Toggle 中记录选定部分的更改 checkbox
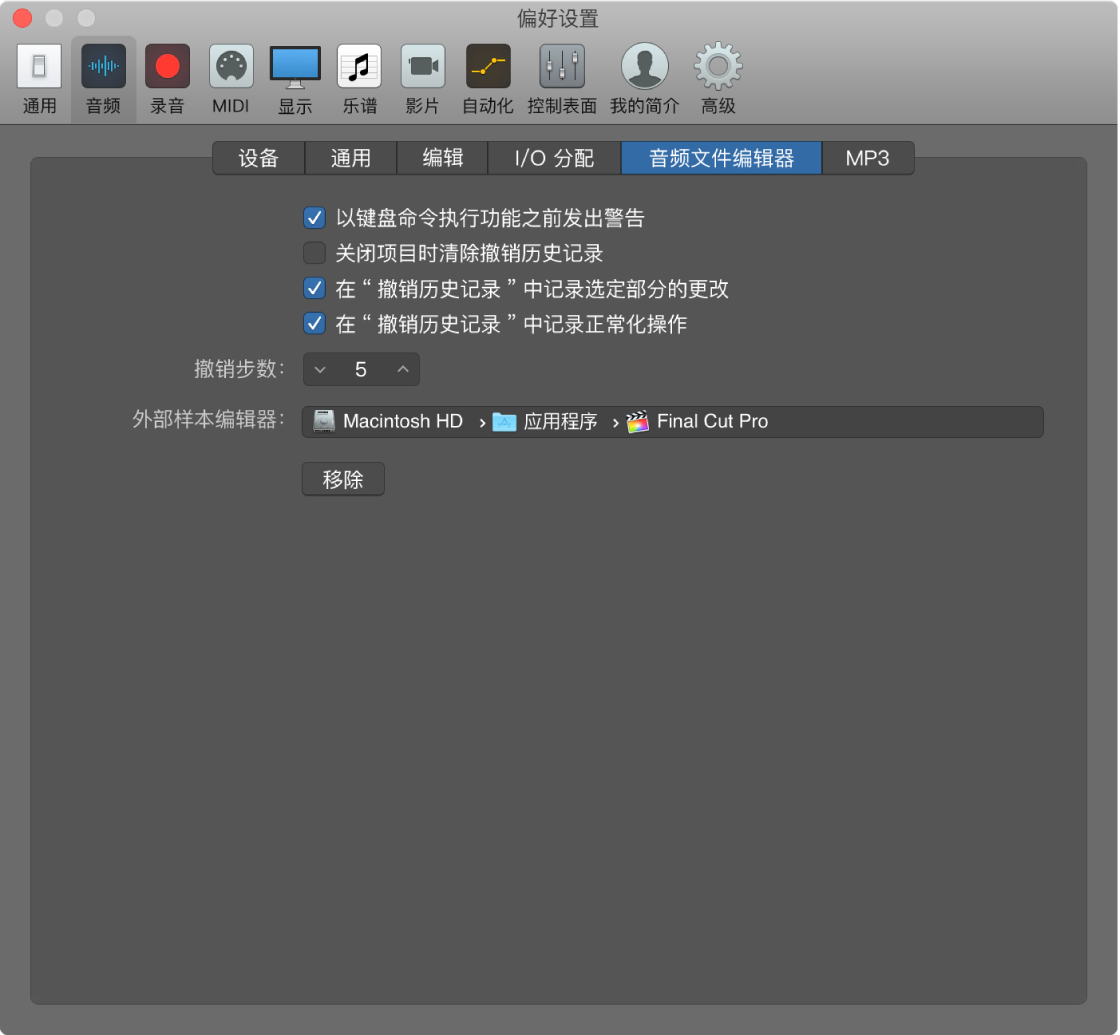 tap(314, 289)
